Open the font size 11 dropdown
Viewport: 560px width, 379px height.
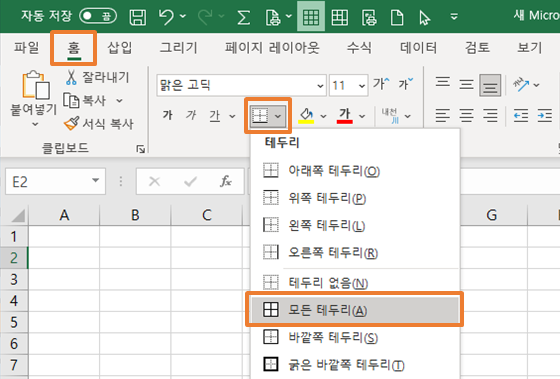pyautogui.click(x=362, y=86)
